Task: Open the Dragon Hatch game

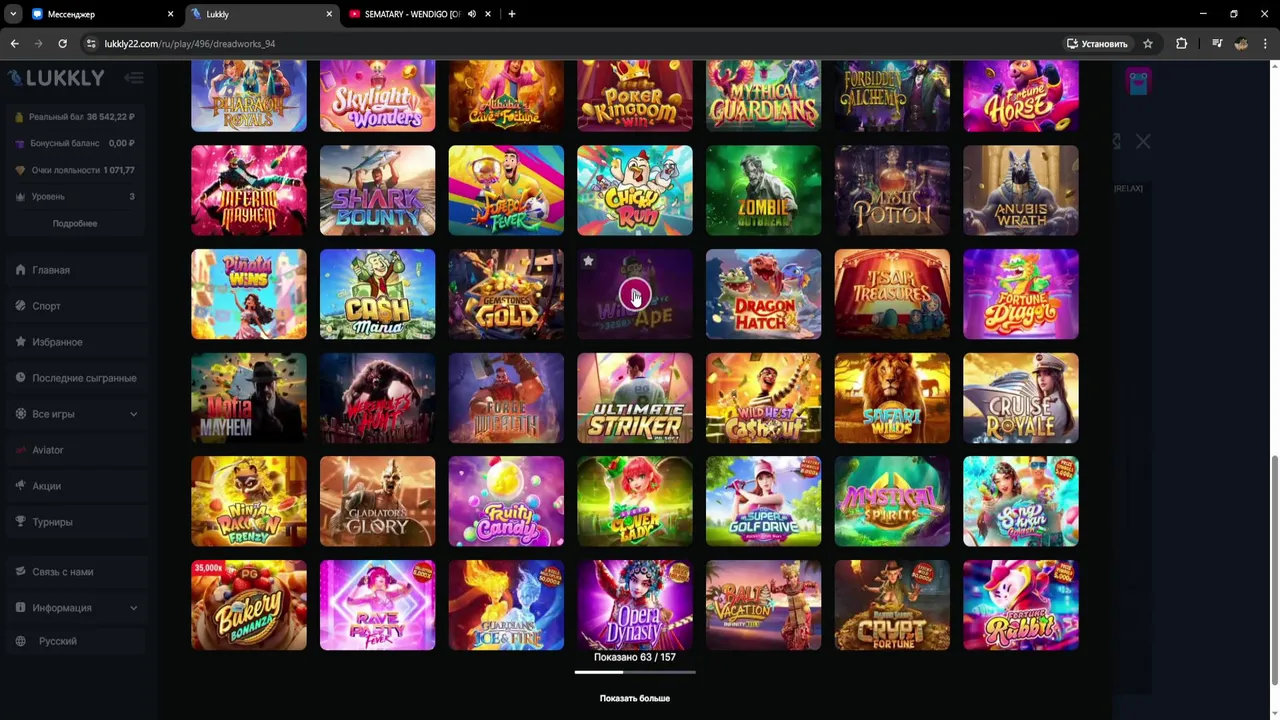Action: click(x=764, y=294)
